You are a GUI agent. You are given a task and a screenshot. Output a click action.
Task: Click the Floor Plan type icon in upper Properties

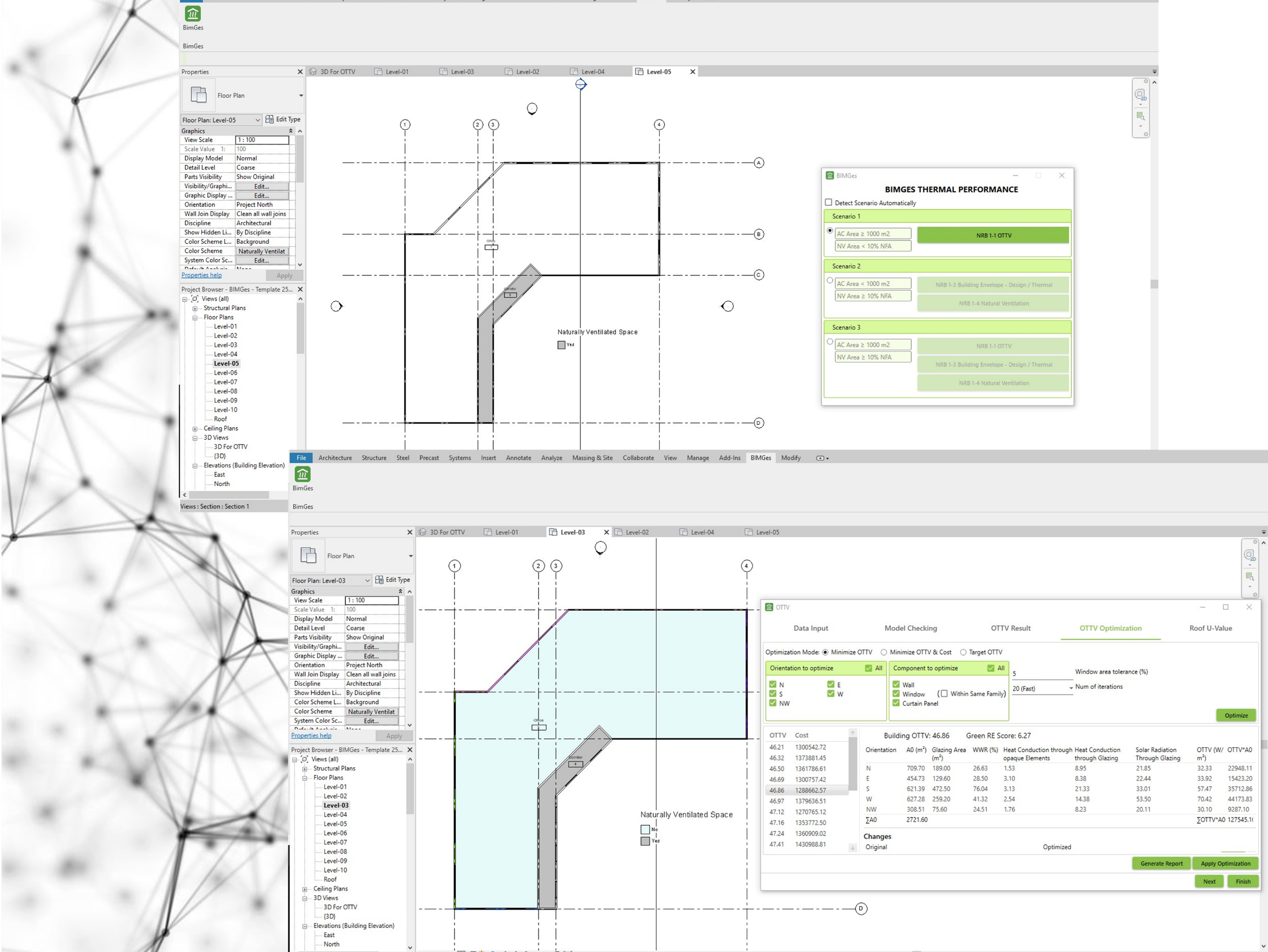[198, 95]
